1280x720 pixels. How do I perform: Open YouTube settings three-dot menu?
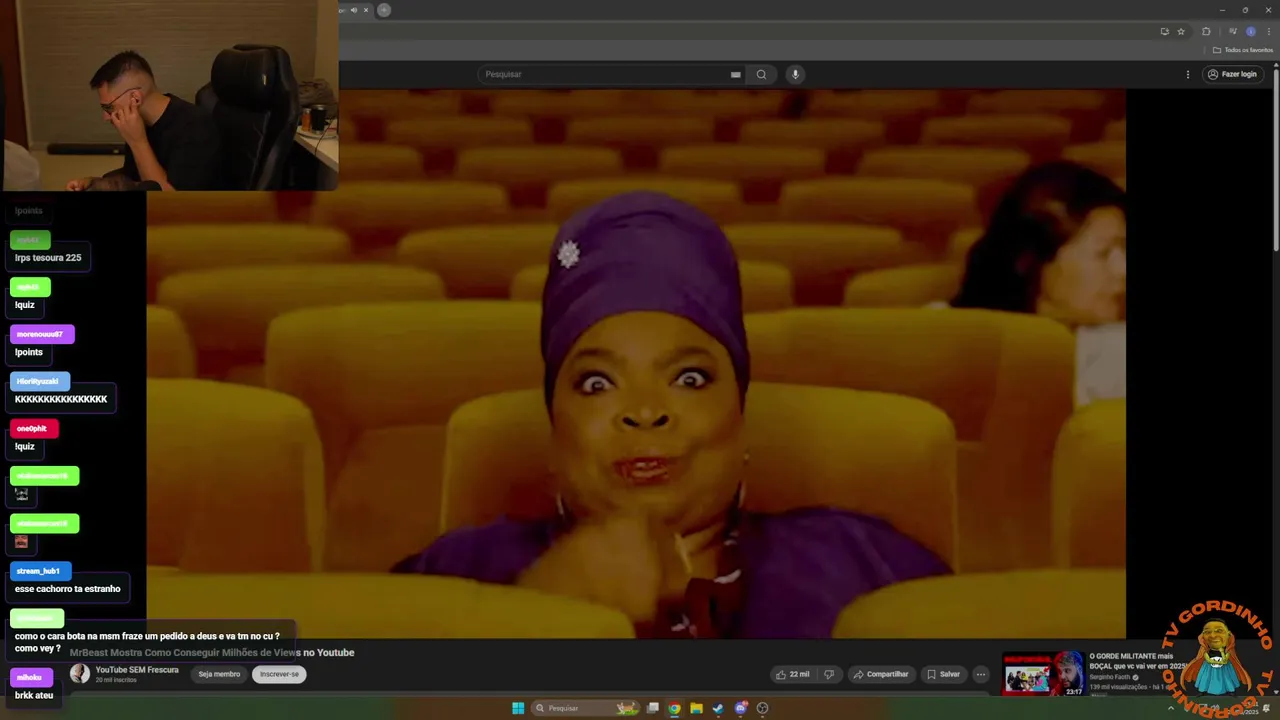pyautogui.click(x=1188, y=74)
